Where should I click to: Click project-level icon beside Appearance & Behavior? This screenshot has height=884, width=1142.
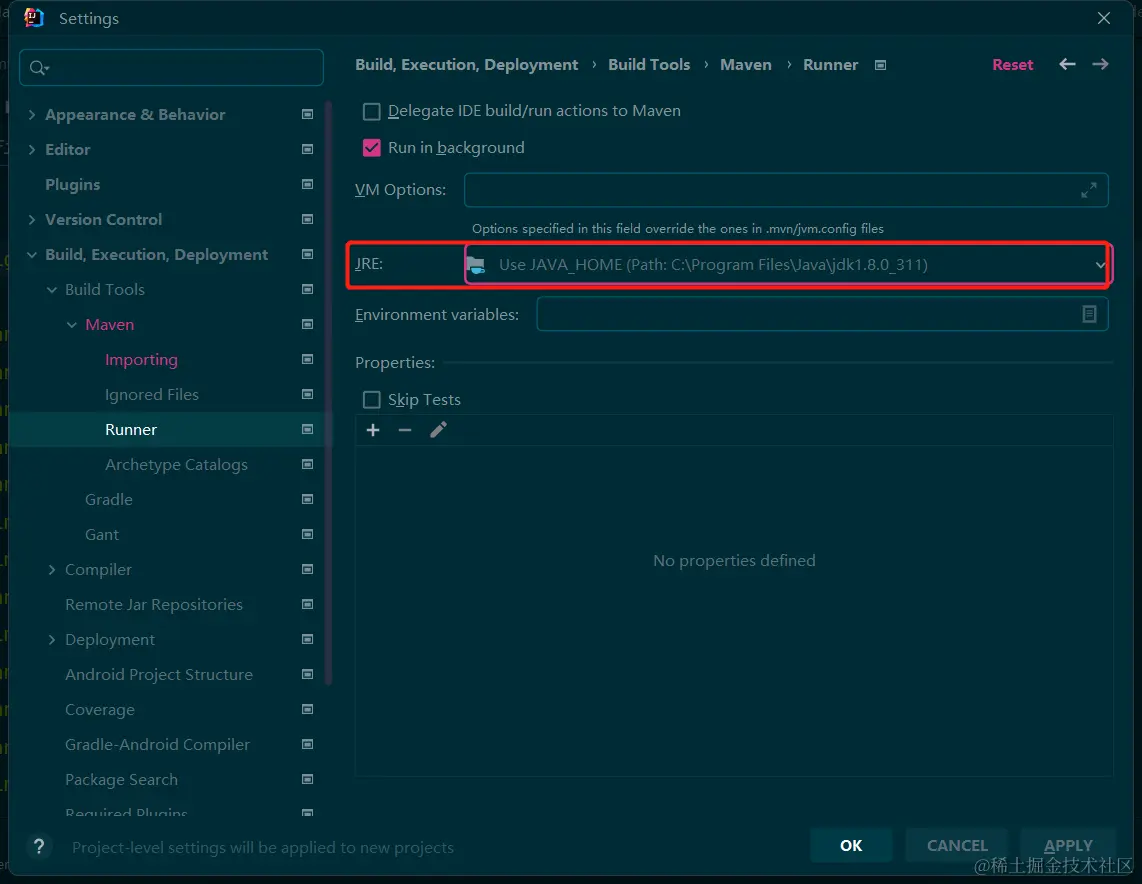pos(307,114)
